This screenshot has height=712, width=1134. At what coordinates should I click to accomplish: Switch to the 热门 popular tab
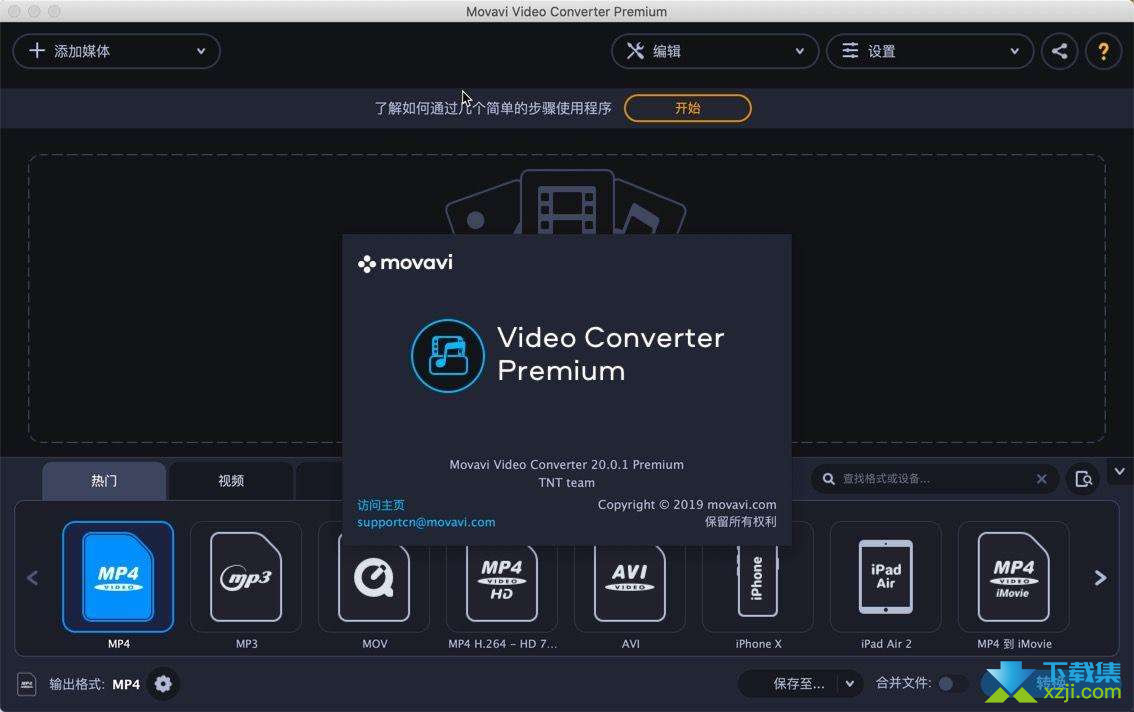(x=104, y=480)
